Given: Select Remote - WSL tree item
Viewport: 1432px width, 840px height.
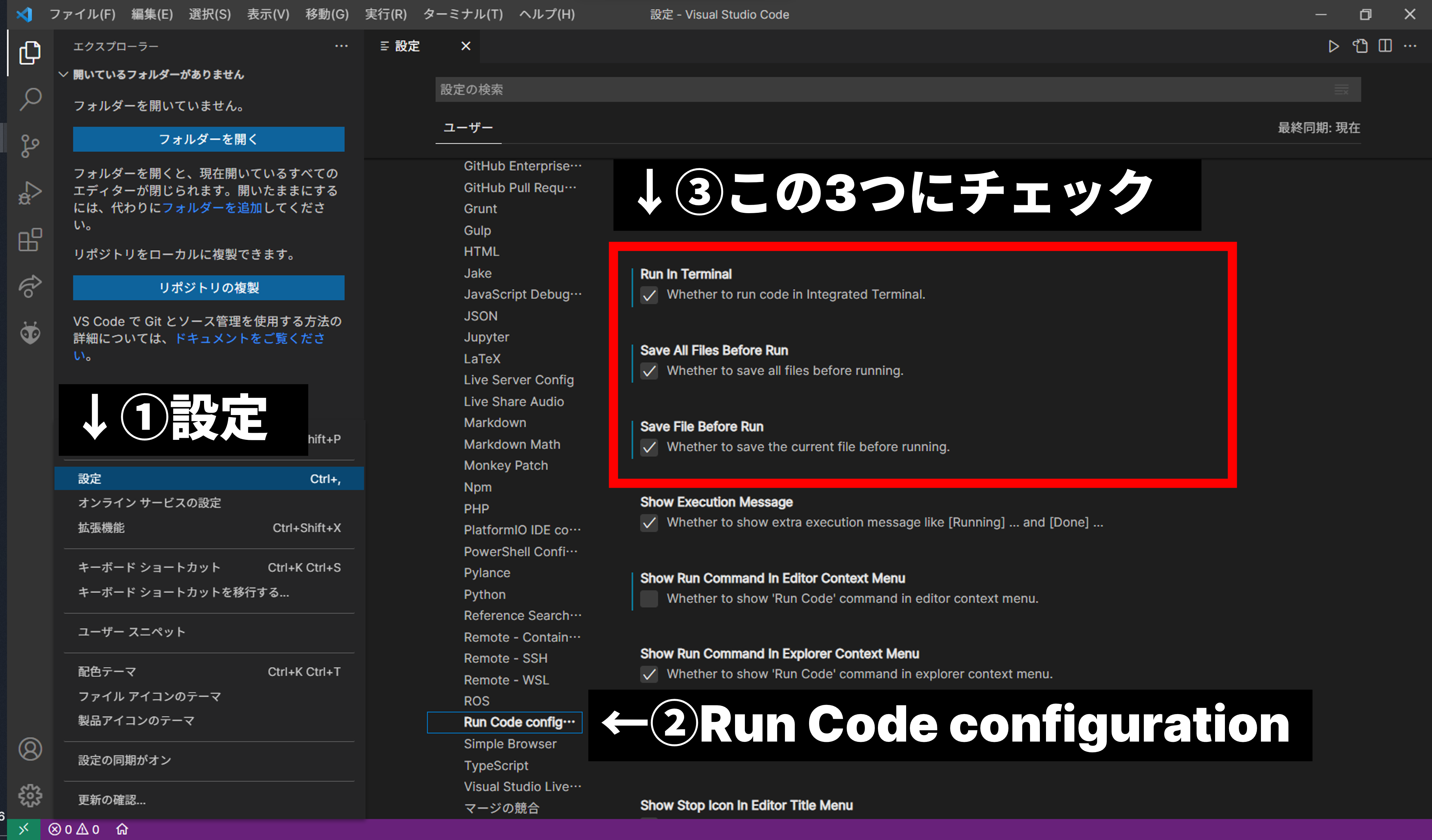Looking at the screenshot, I should click(506, 680).
